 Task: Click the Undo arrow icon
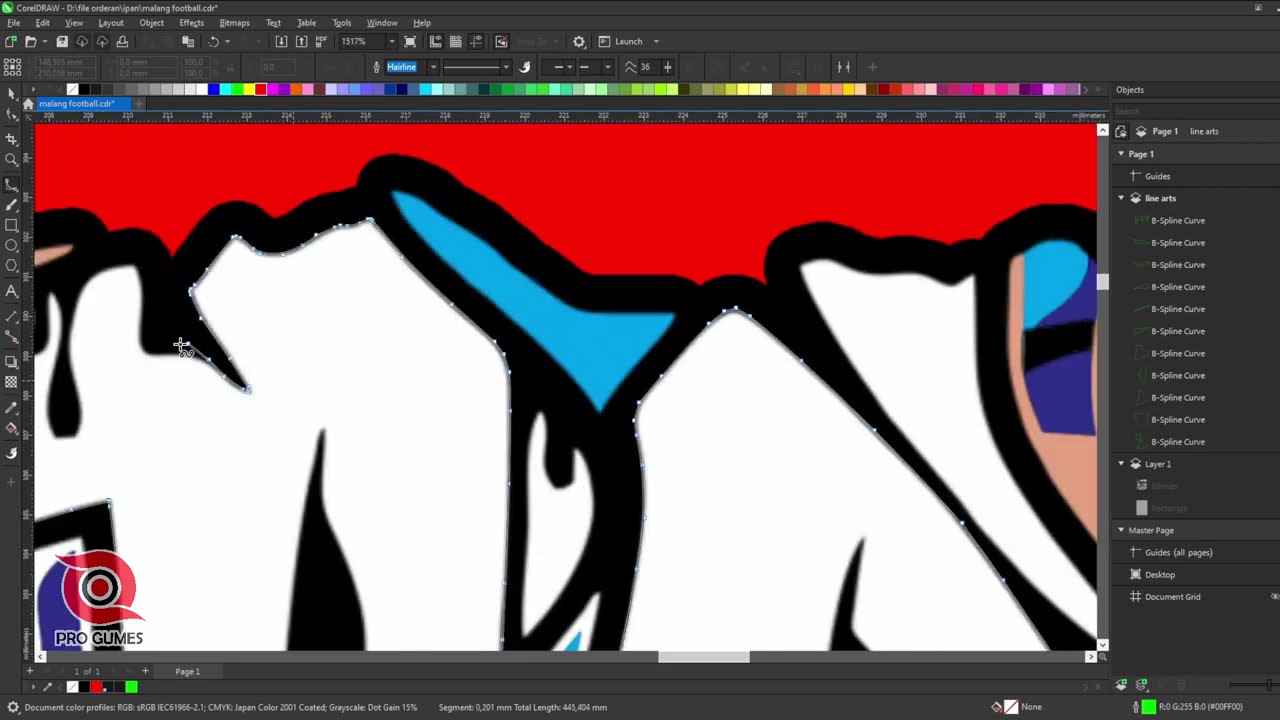point(213,41)
